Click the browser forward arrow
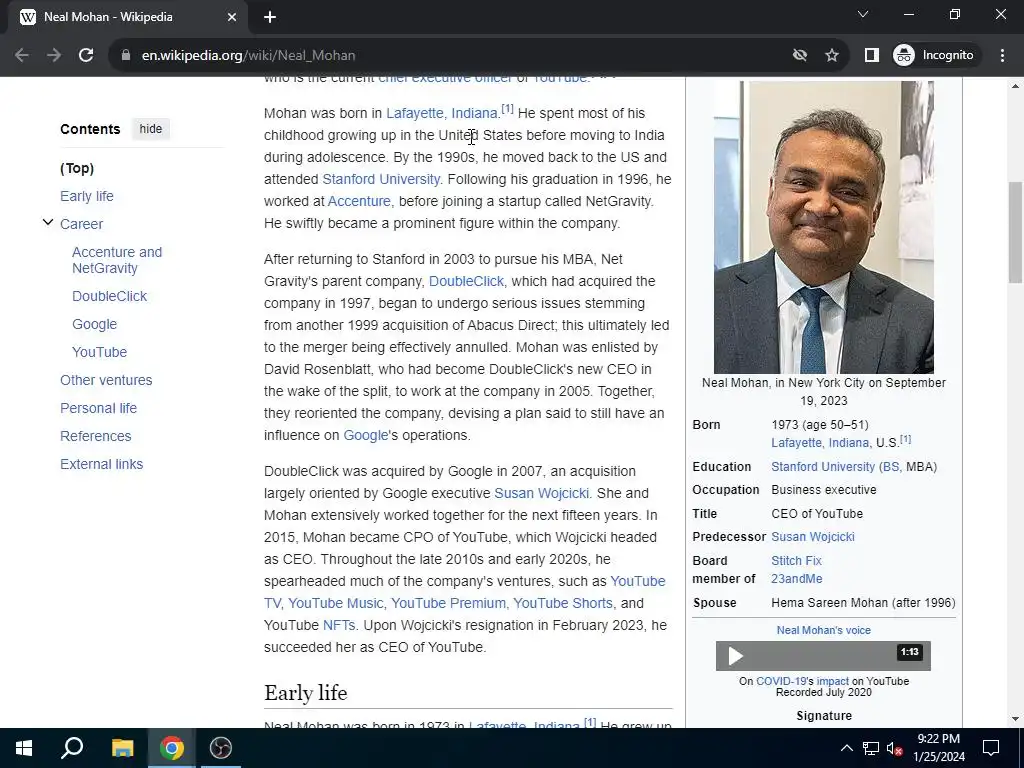Image resolution: width=1024 pixels, height=768 pixels. coord(54,56)
